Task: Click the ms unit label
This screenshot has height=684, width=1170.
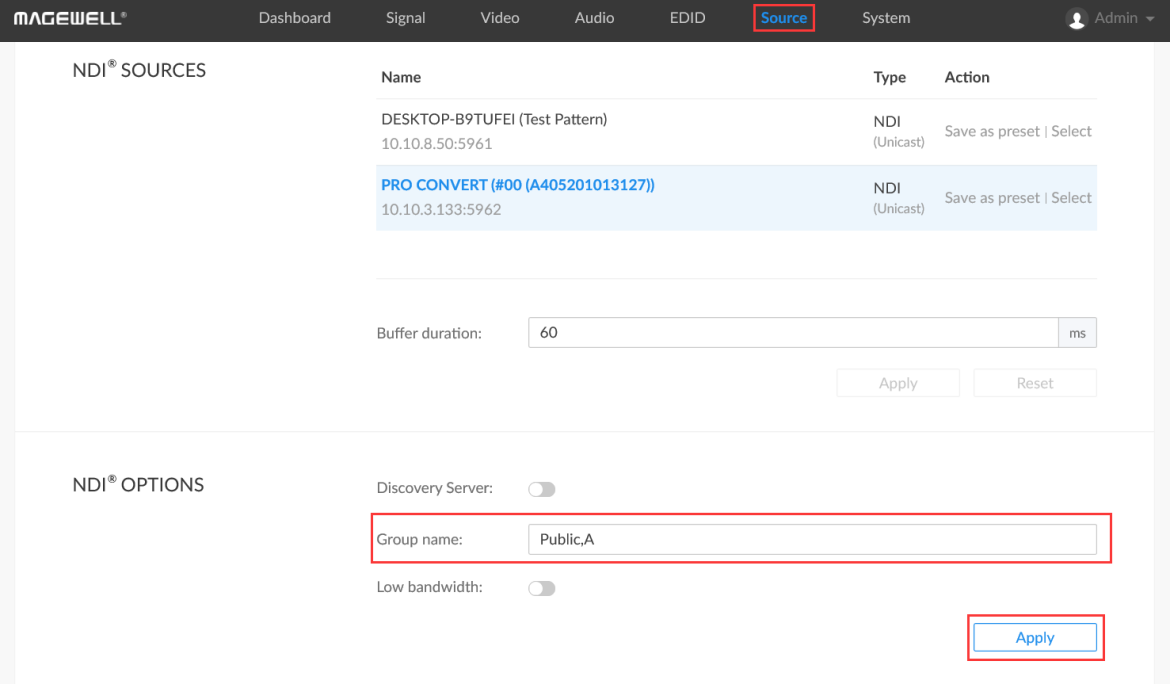Action: click(1077, 333)
